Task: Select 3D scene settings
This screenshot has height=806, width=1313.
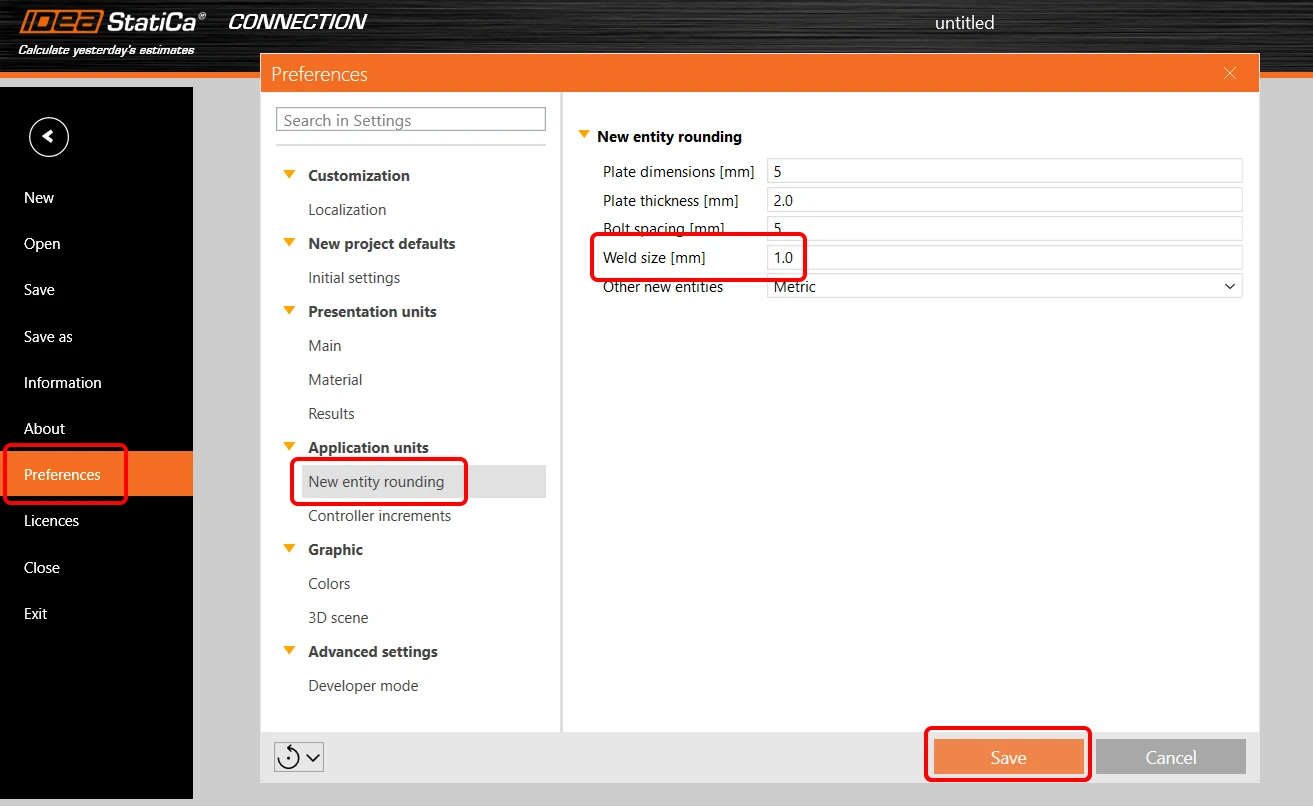Action: tap(338, 617)
